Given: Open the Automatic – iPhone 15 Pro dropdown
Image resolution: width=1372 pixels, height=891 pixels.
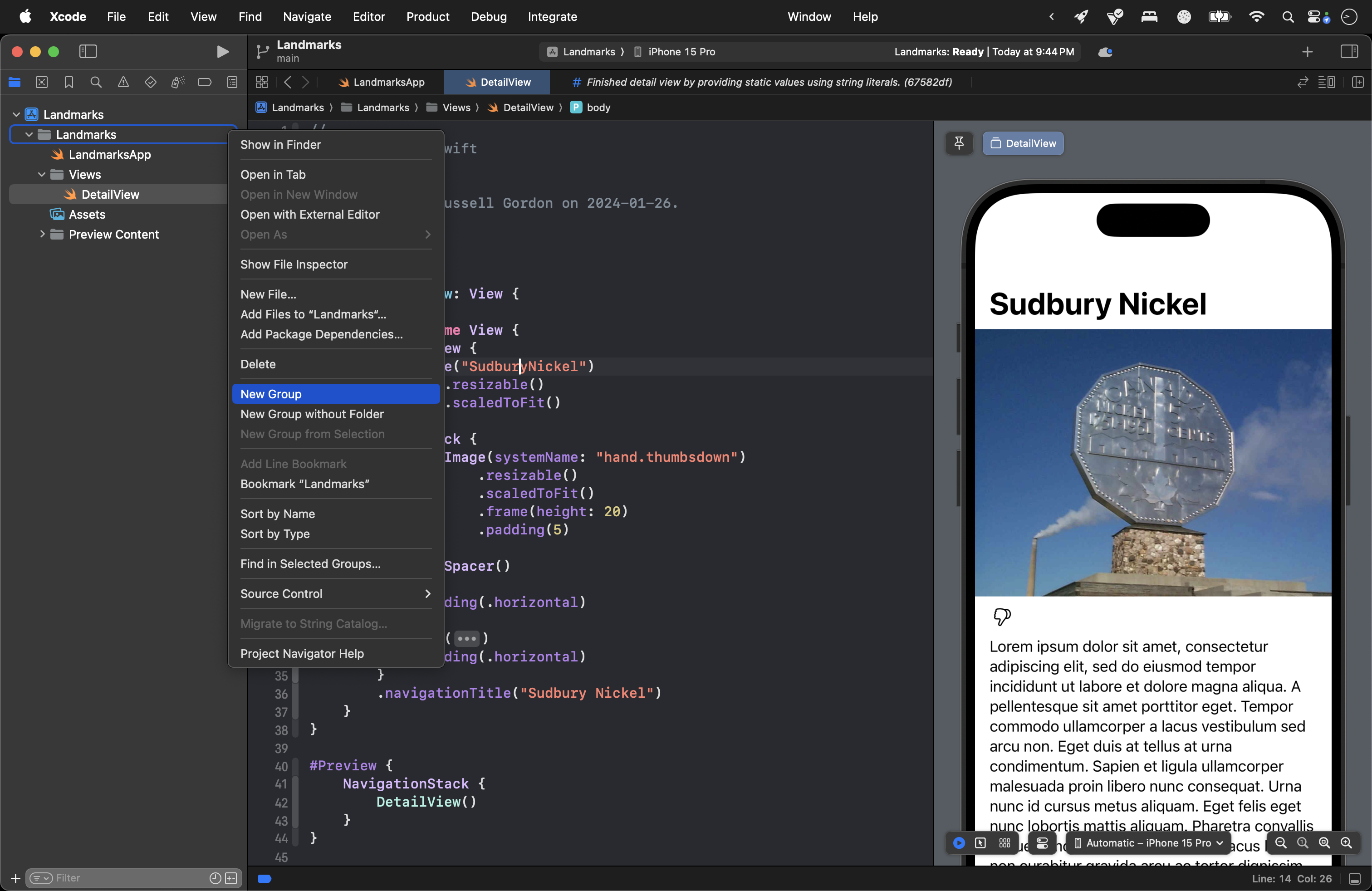Looking at the screenshot, I should [x=1148, y=842].
